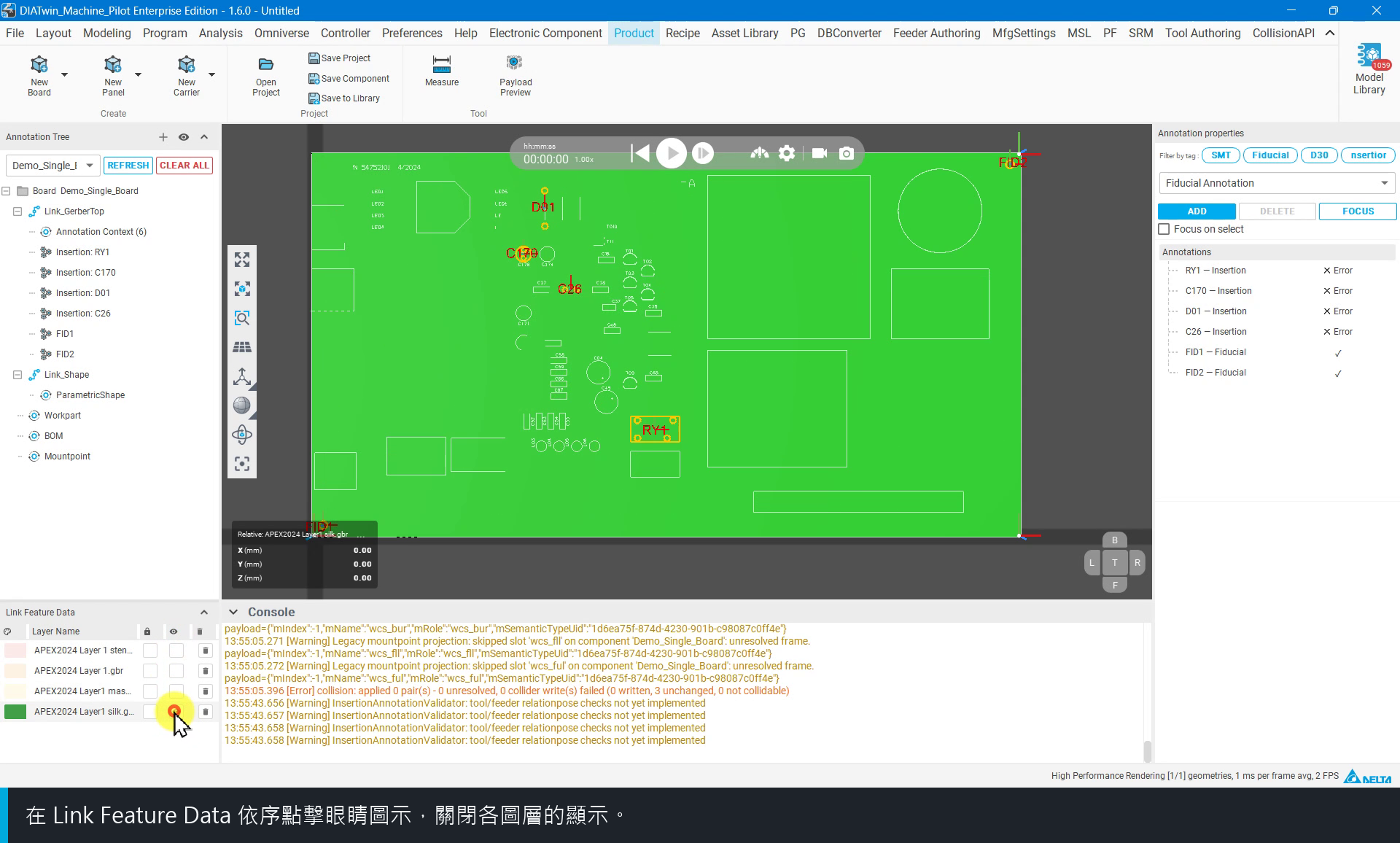Viewport: 1400px width, 843px height.
Task: Play the simulation
Action: [x=672, y=153]
